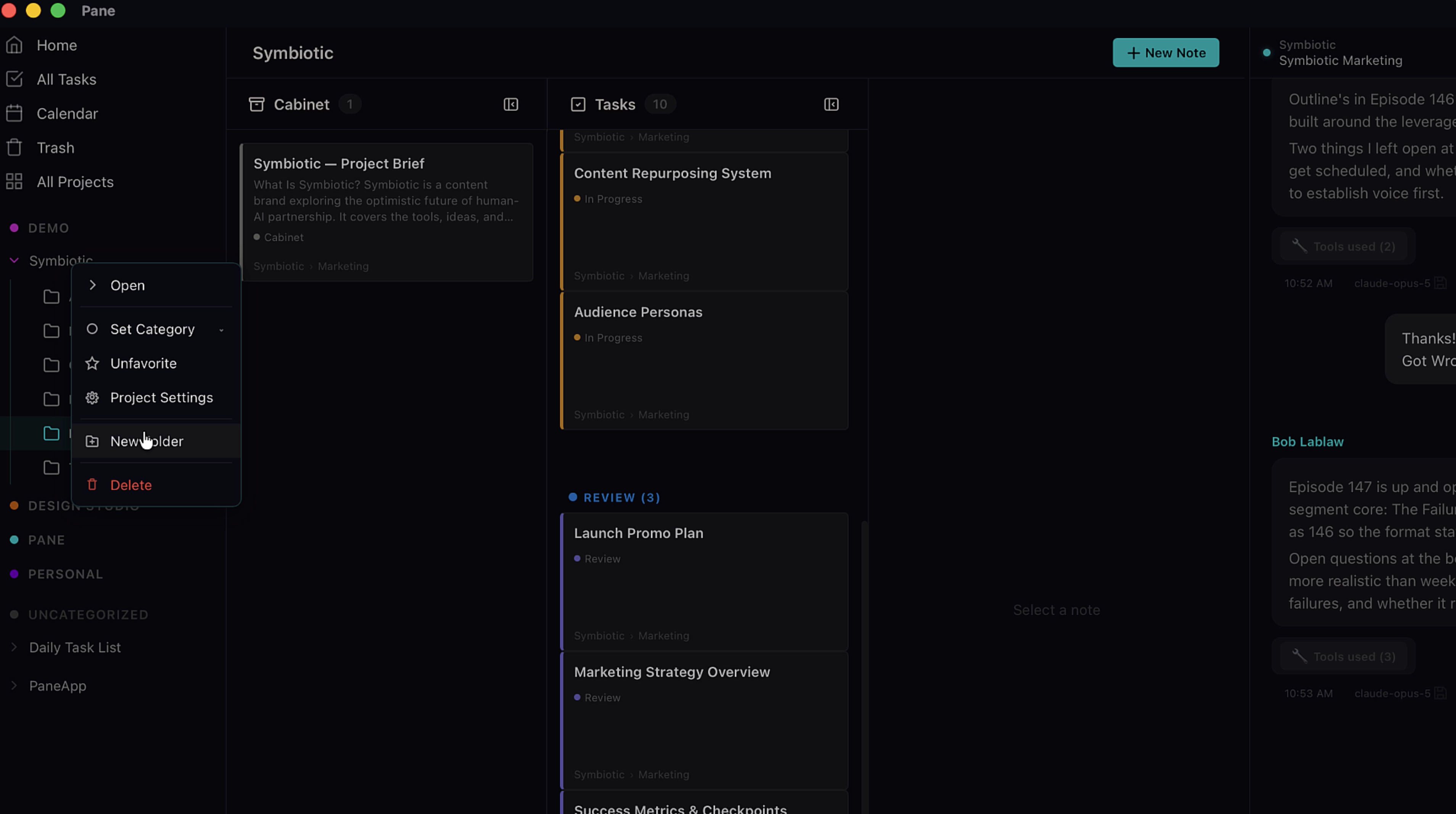Click the red trash icon next to Delete
The image size is (1456, 814).
[x=92, y=485]
